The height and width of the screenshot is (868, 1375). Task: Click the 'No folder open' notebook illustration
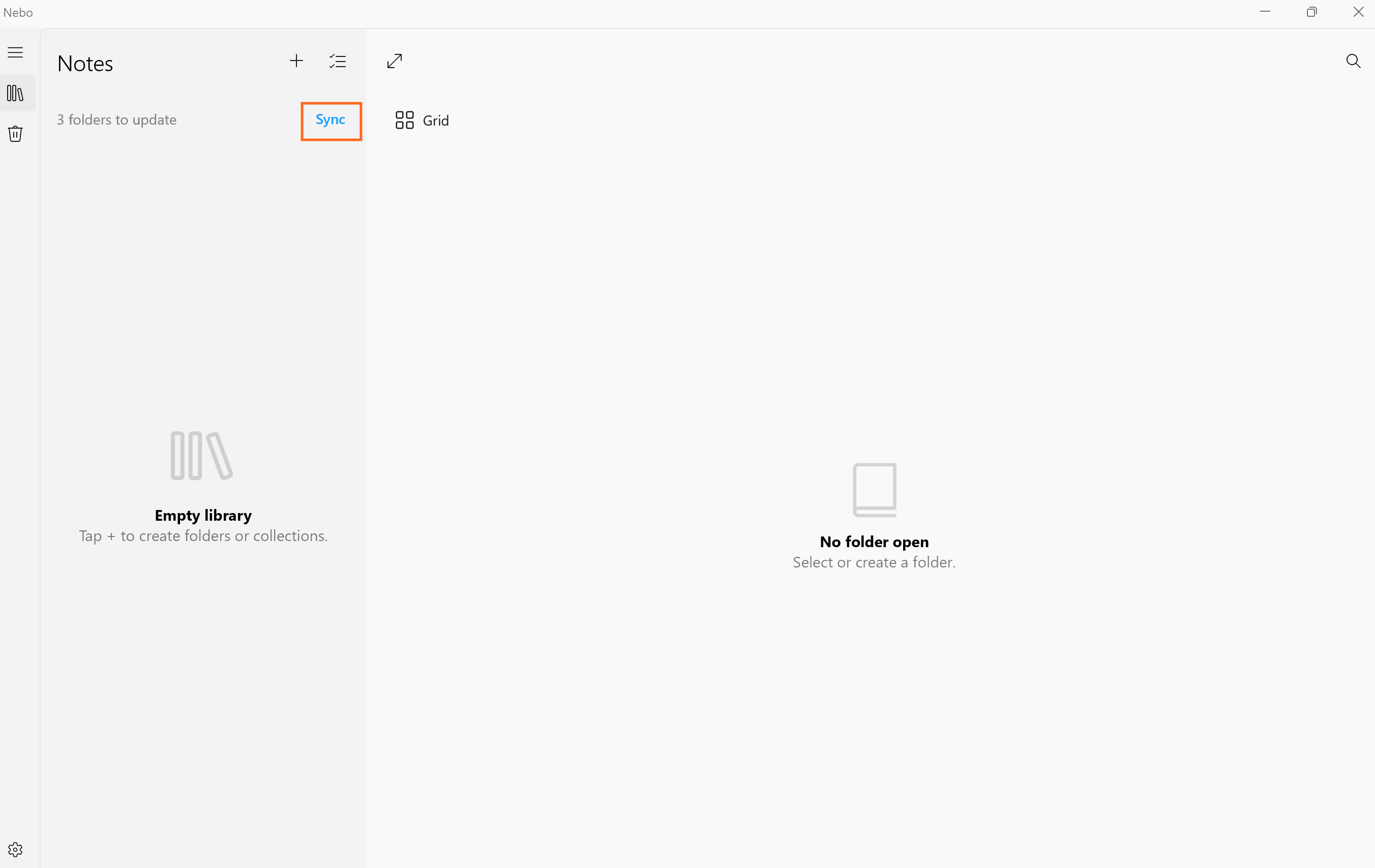[x=874, y=489]
